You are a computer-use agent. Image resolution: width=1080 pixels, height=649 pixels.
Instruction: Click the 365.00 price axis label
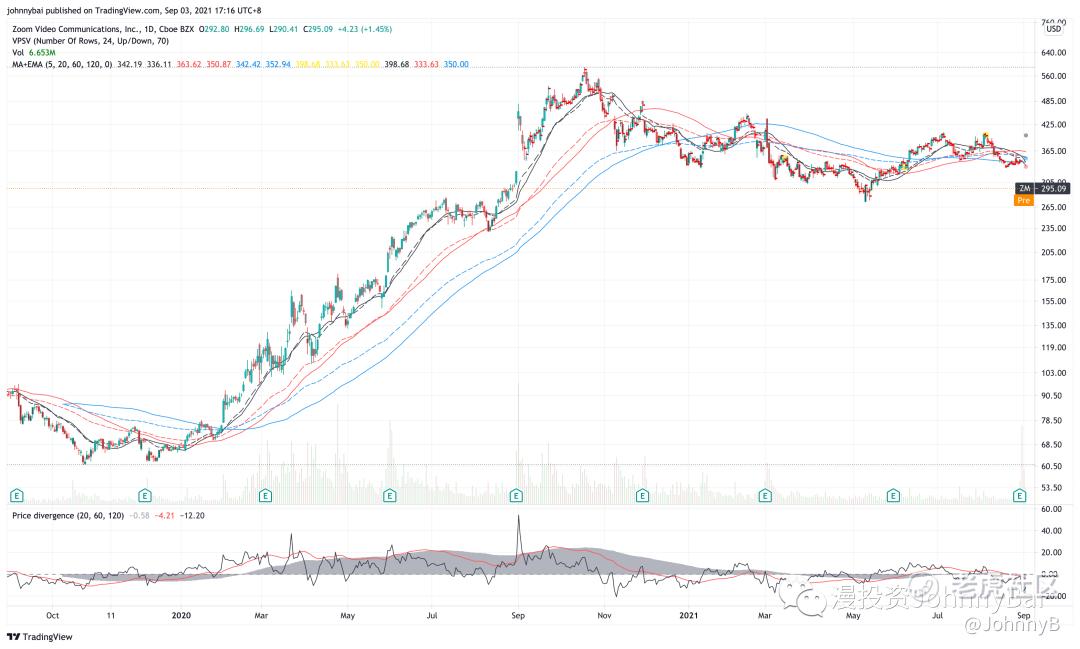(1054, 152)
